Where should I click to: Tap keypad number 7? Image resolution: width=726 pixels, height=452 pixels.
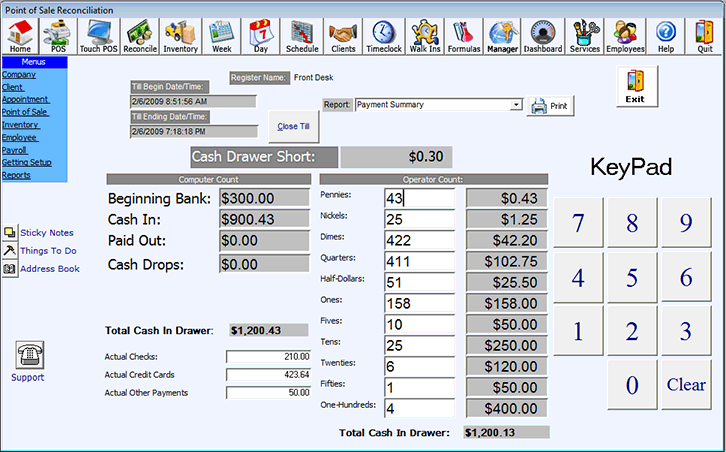(x=578, y=223)
